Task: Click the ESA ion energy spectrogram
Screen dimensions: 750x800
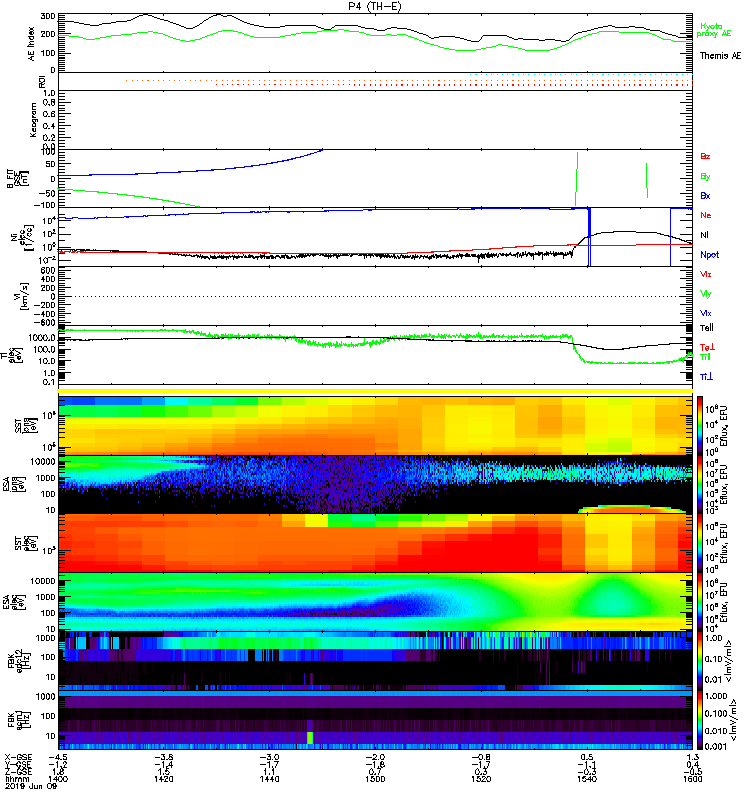Action: (376, 484)
